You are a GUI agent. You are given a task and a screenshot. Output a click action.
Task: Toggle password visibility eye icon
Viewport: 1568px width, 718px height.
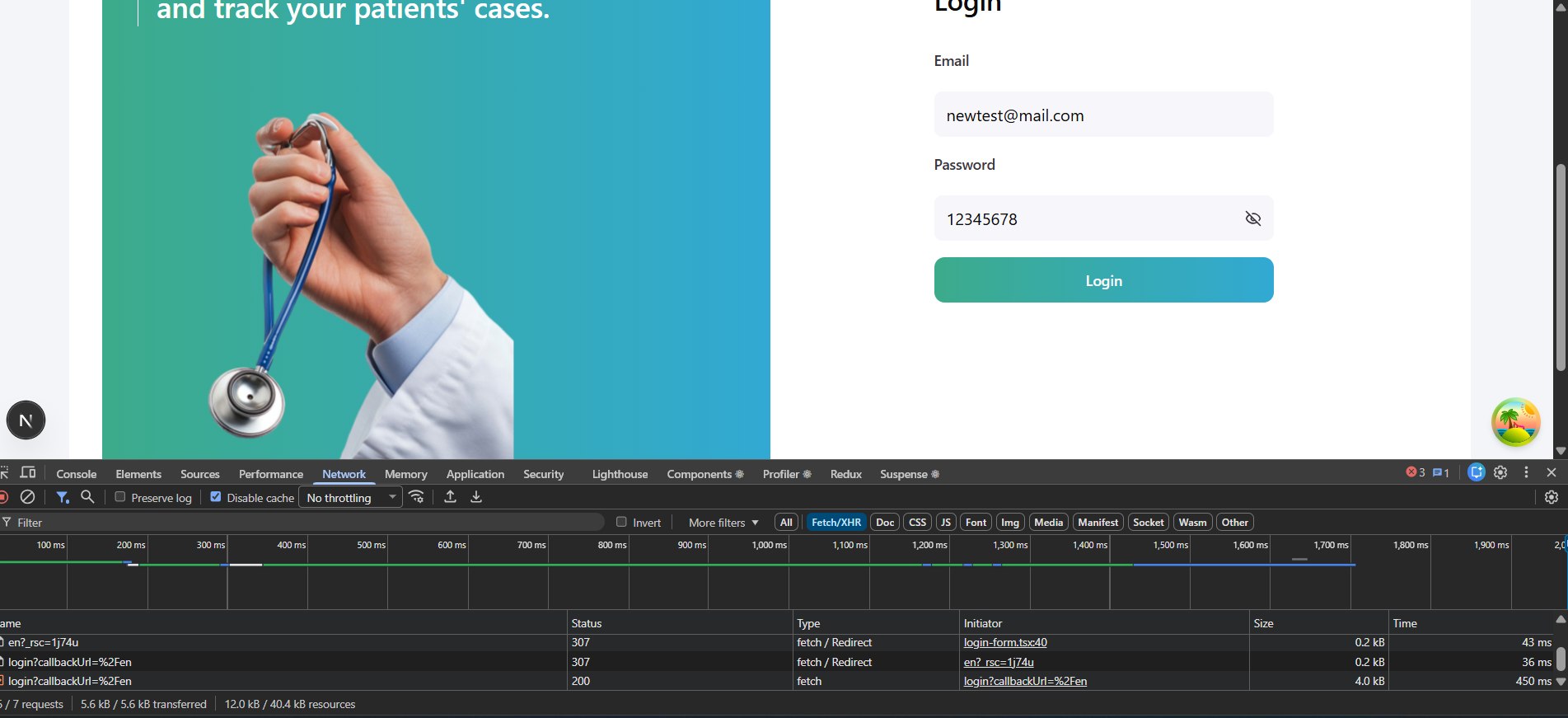coord(1252,218)
